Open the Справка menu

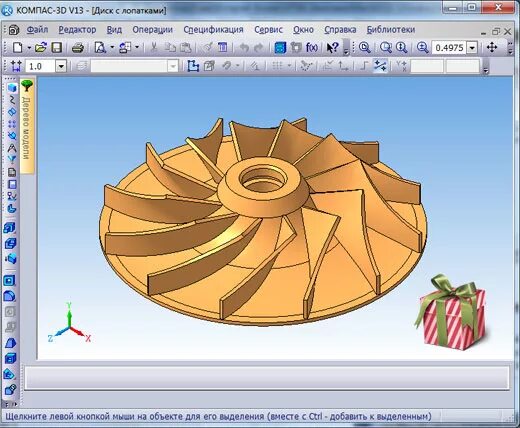pyautogui.click(x=340, y=30)
